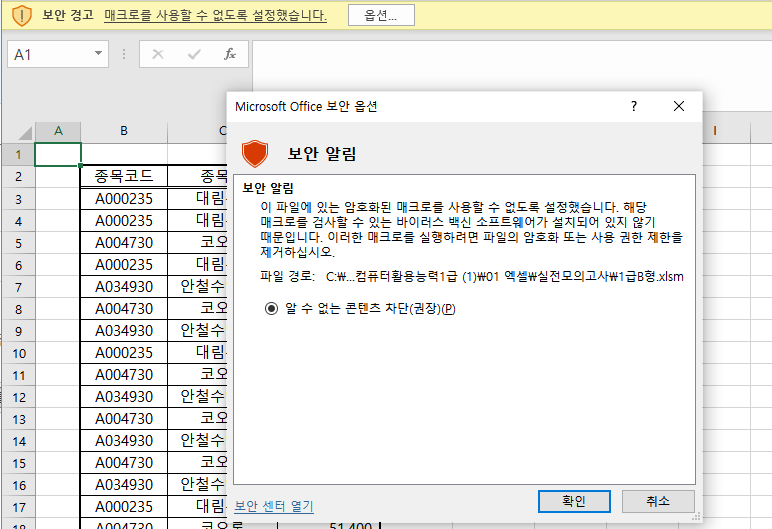The height and width of the screenshot is (529, 772).
Task: Select the 알 수 없는 콘텐츠 차단 radio button
Action: (x=271, y=309)
